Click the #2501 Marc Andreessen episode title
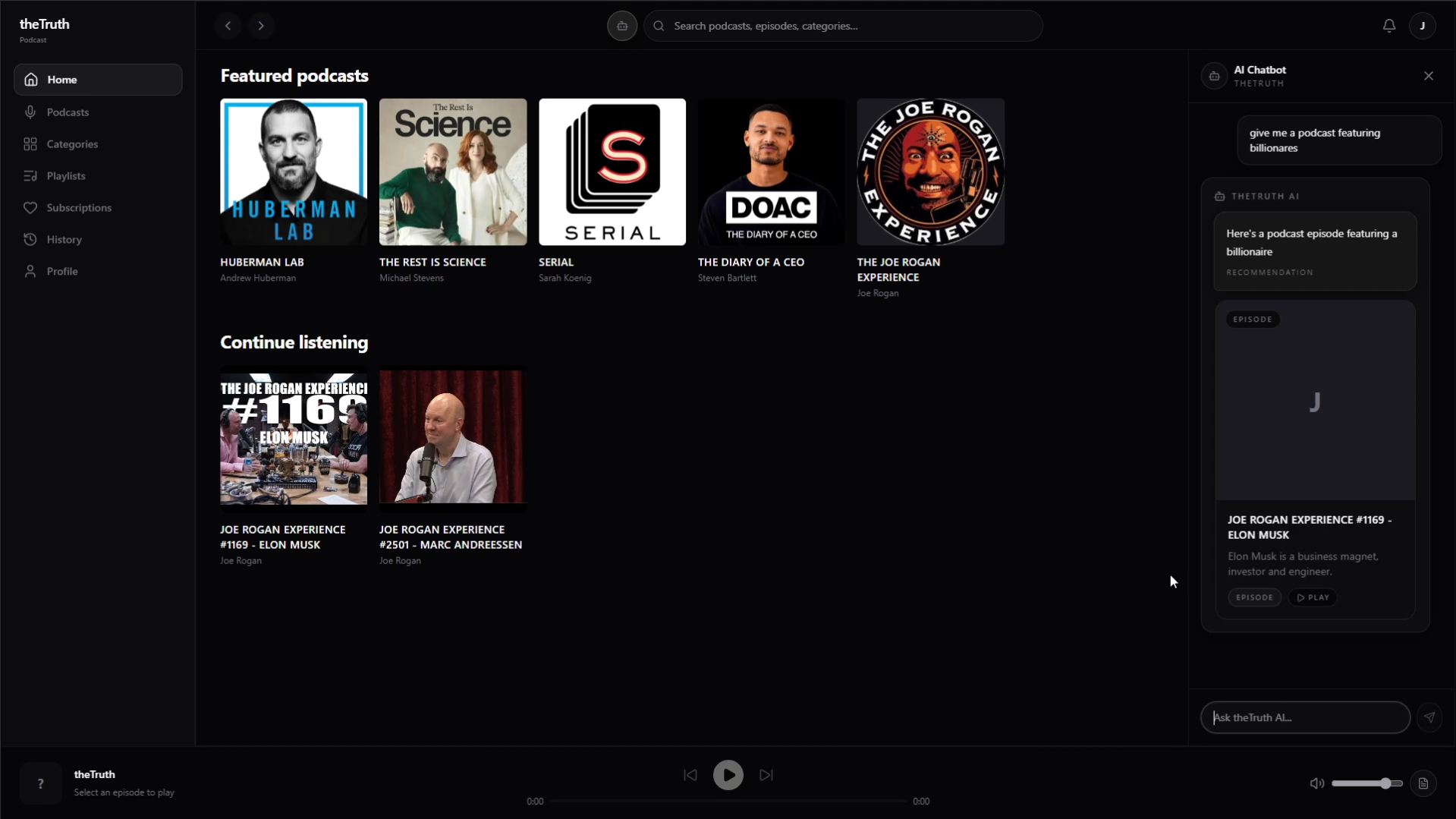This screenshot has width=1456, height=819. pos(451,537)
